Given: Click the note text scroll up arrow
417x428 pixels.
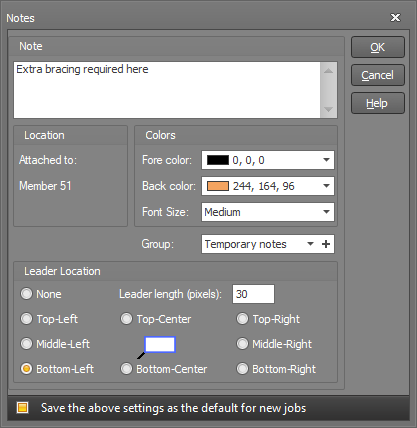Looking at the screenshot, I should pyautogui.click(x=328, y=71).
